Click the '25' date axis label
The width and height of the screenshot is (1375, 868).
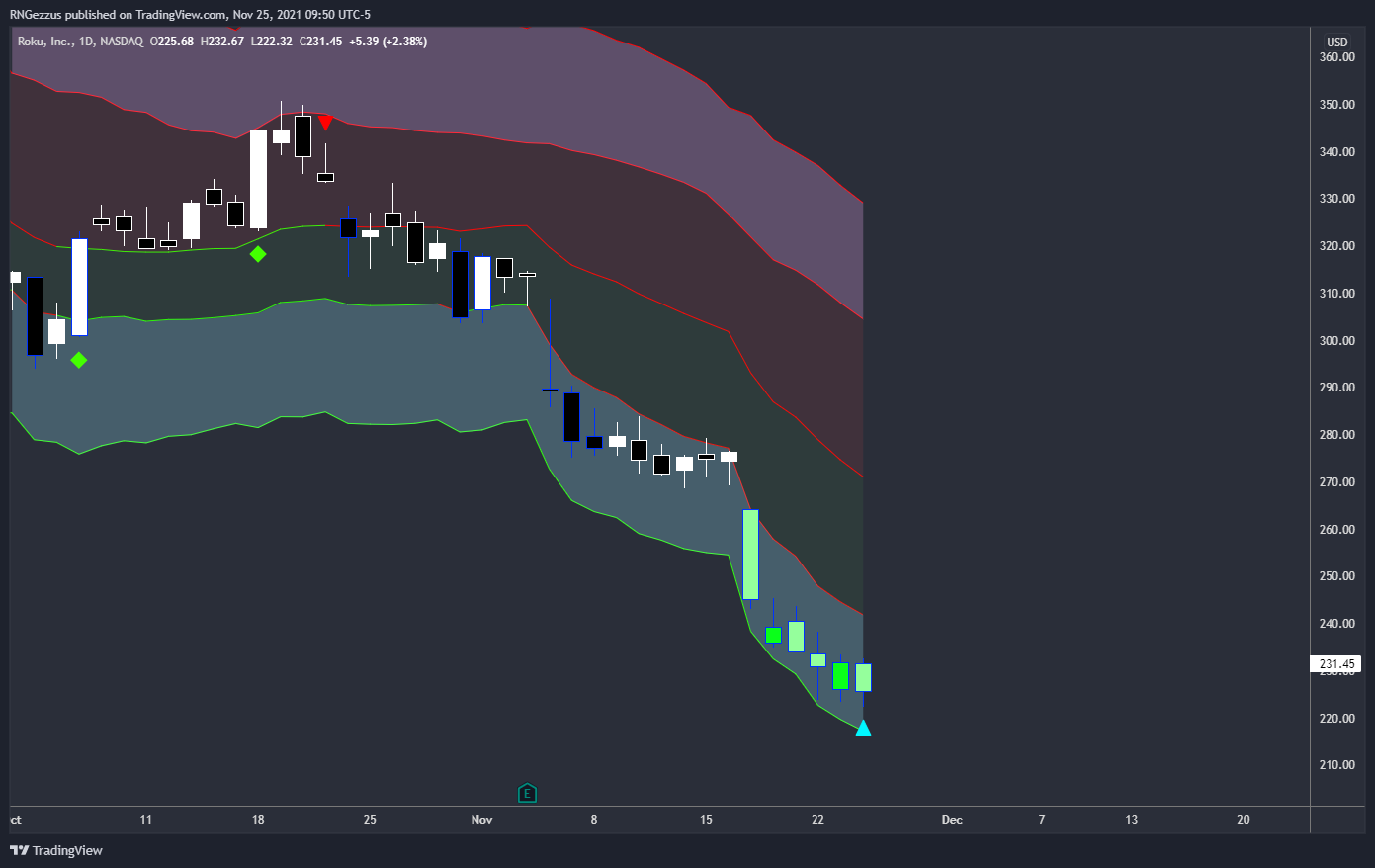370,820
